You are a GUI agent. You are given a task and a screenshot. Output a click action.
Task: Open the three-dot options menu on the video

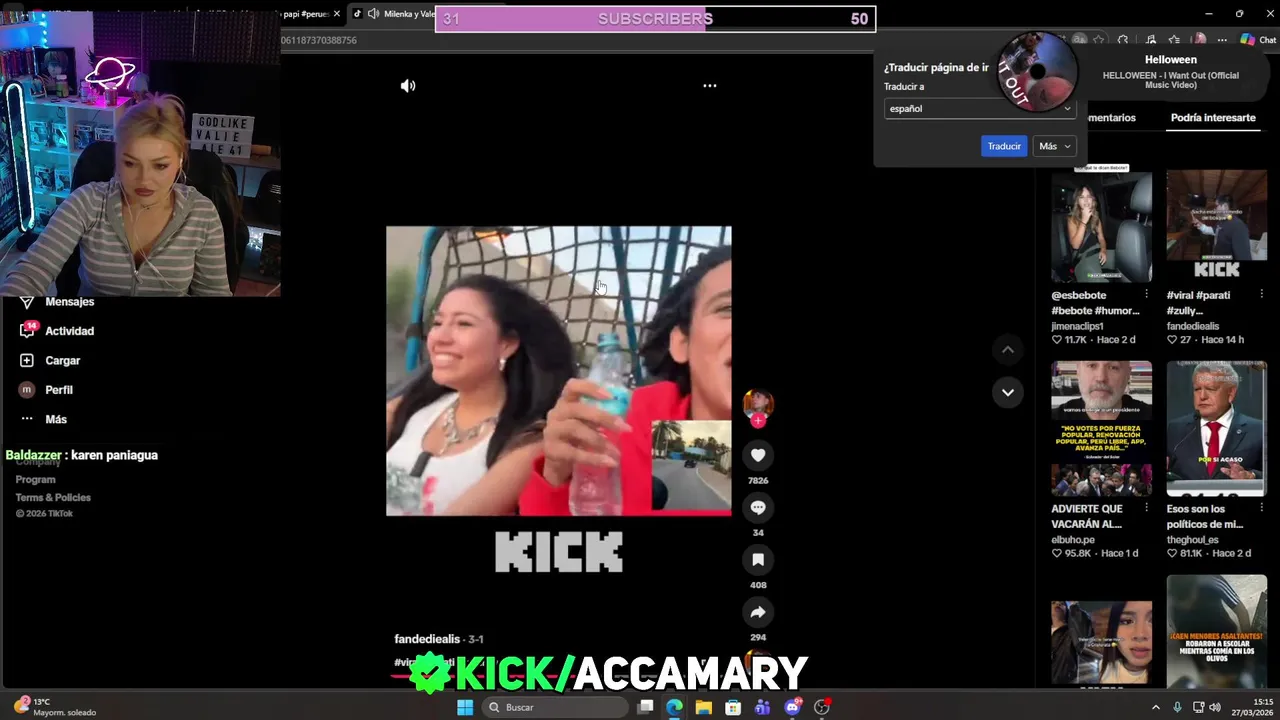click(709, 86)
